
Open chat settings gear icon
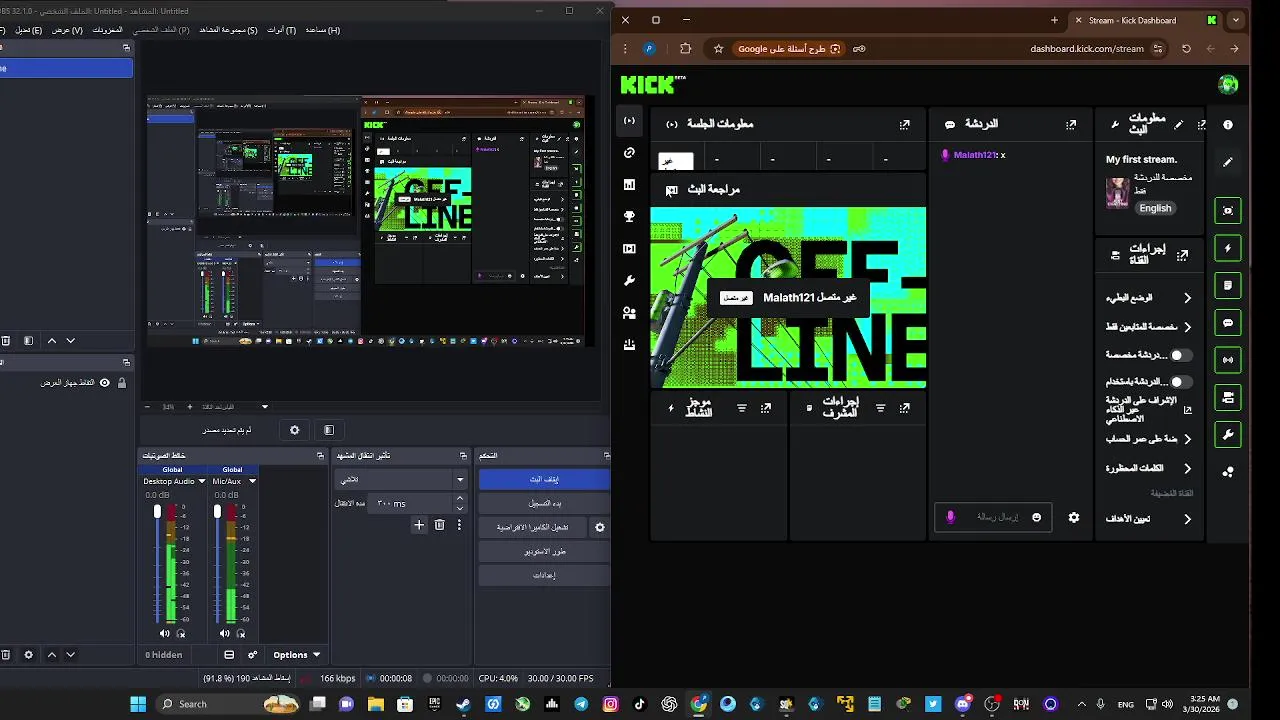1074,517
